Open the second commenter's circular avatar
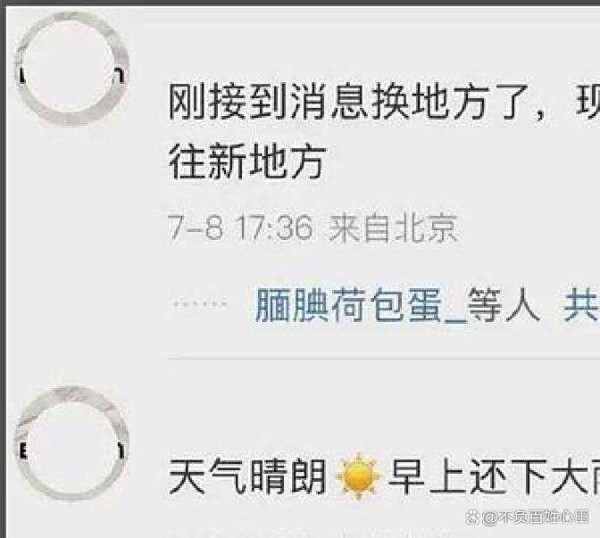 pos(72,444)
